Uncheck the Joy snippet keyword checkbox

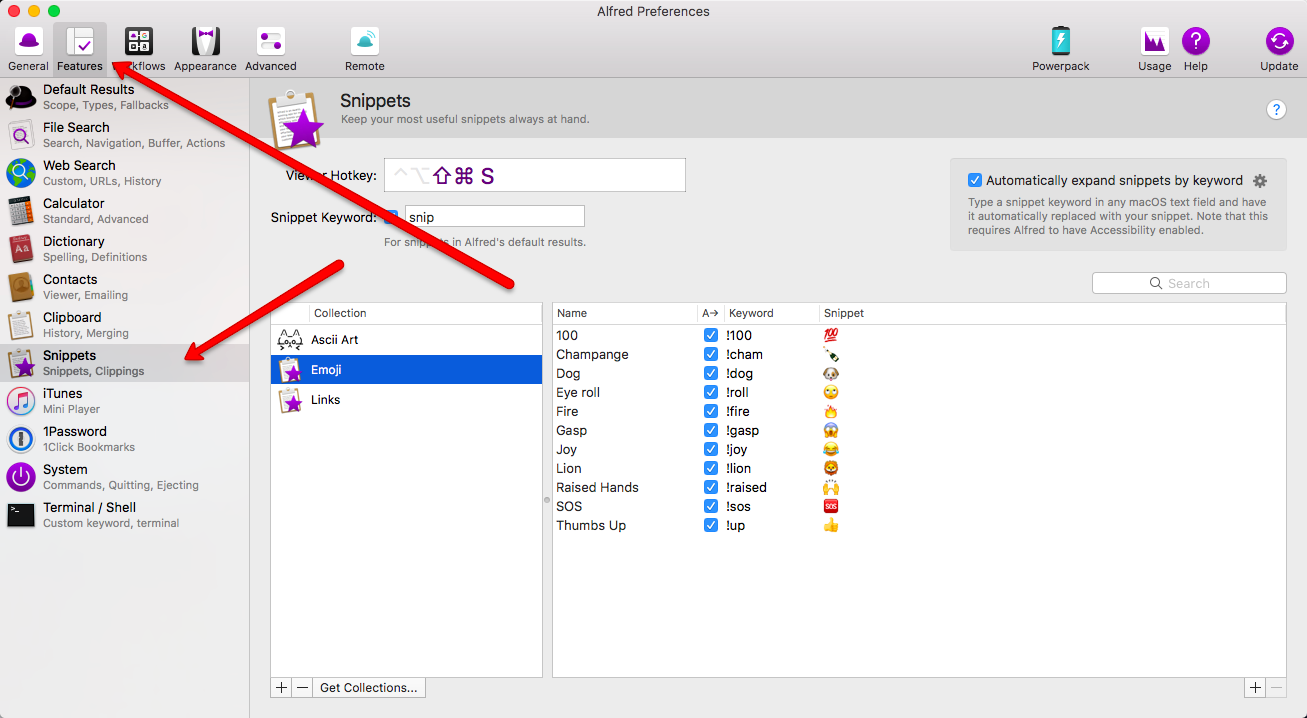coord(710,449)
